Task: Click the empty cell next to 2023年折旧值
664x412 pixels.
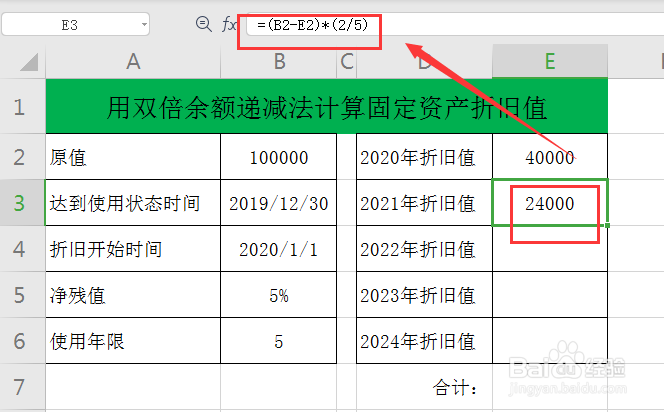Action: (x=550, y=295)
